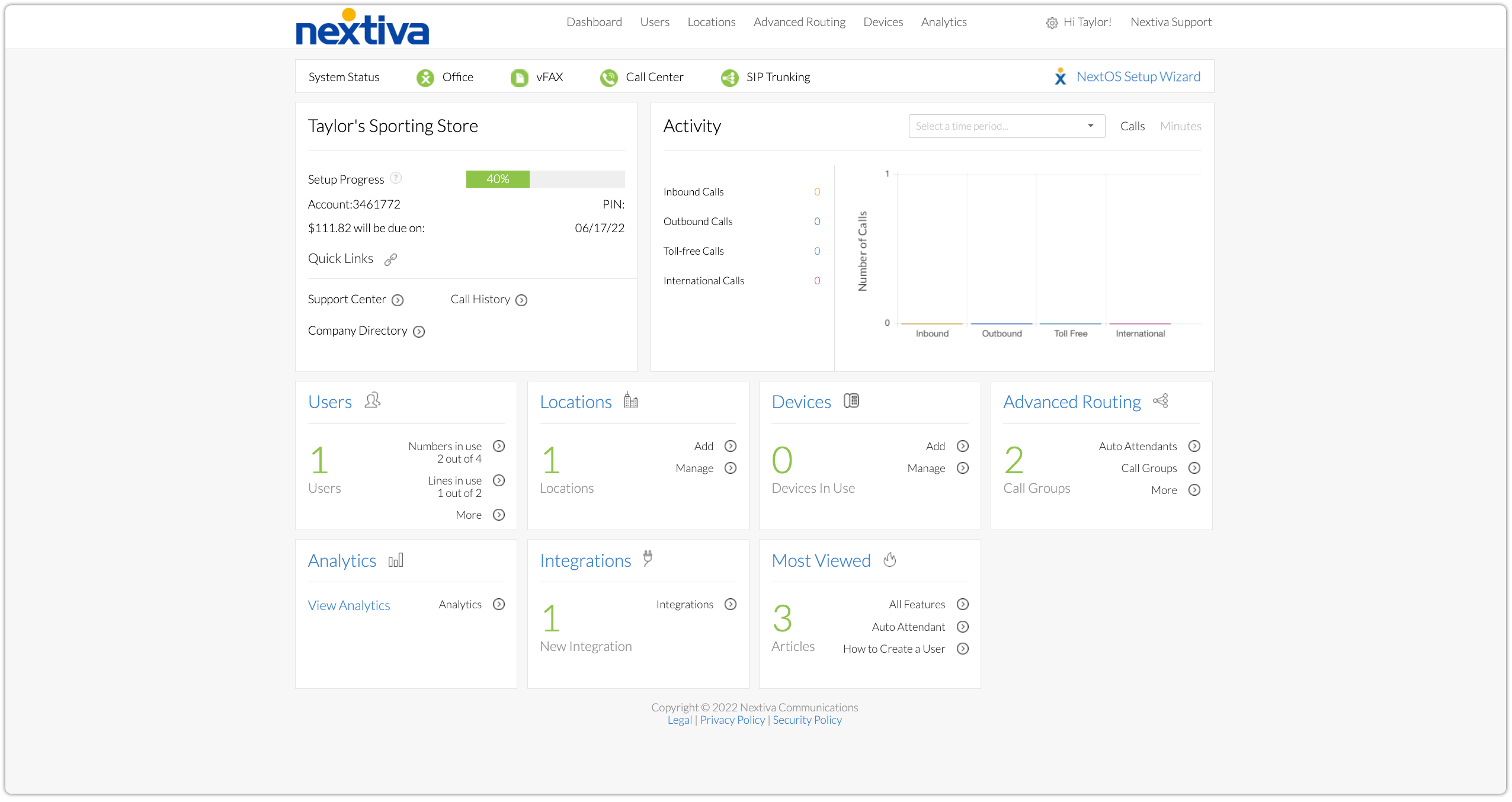
Task: Open the Select a time period dropdown
Action: (x=1007, y=126)
